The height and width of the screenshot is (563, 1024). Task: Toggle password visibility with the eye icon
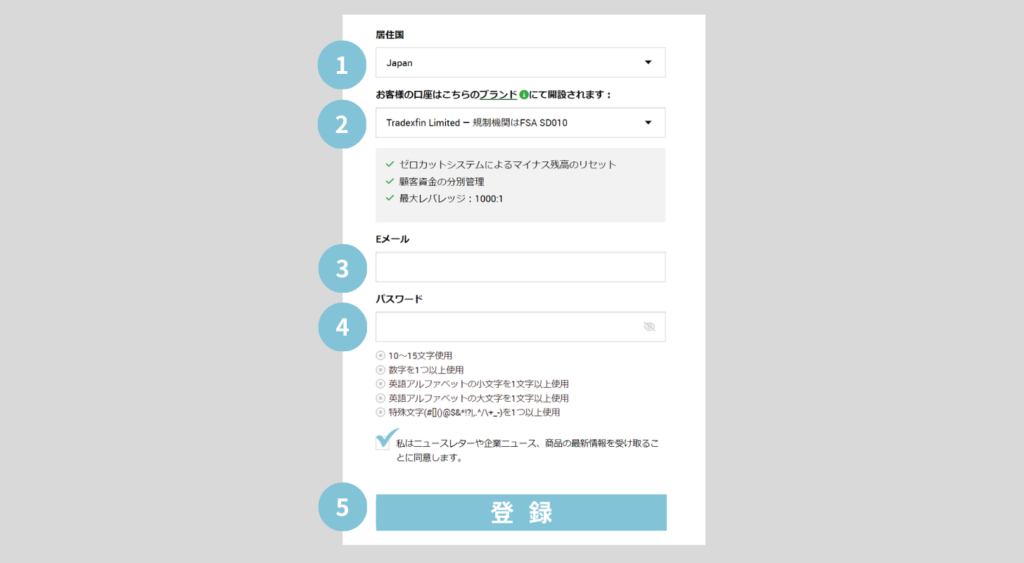649,327
